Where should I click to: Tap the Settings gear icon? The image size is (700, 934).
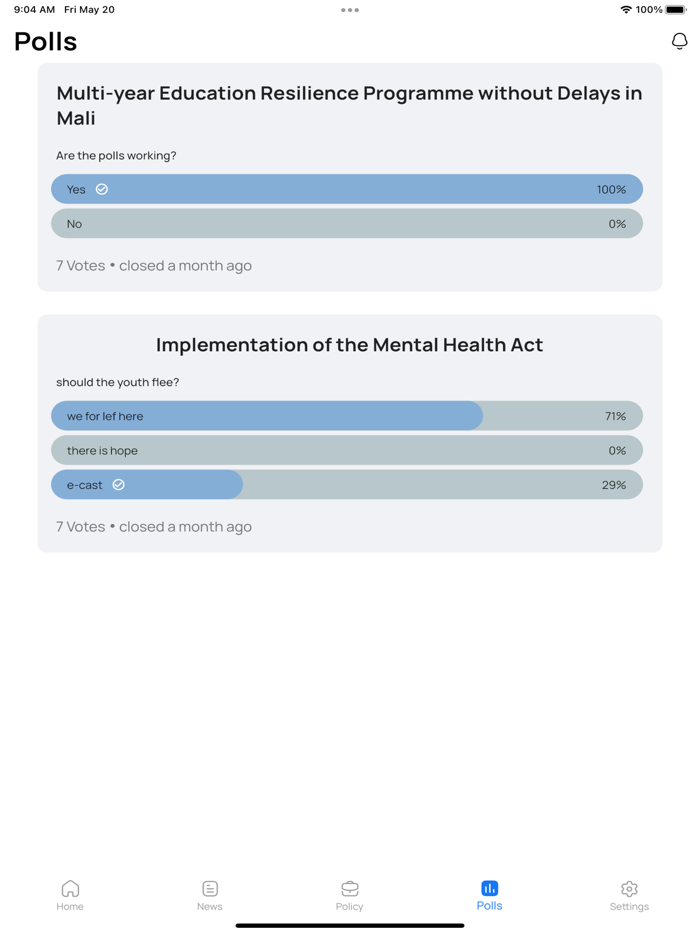(629, 888)
